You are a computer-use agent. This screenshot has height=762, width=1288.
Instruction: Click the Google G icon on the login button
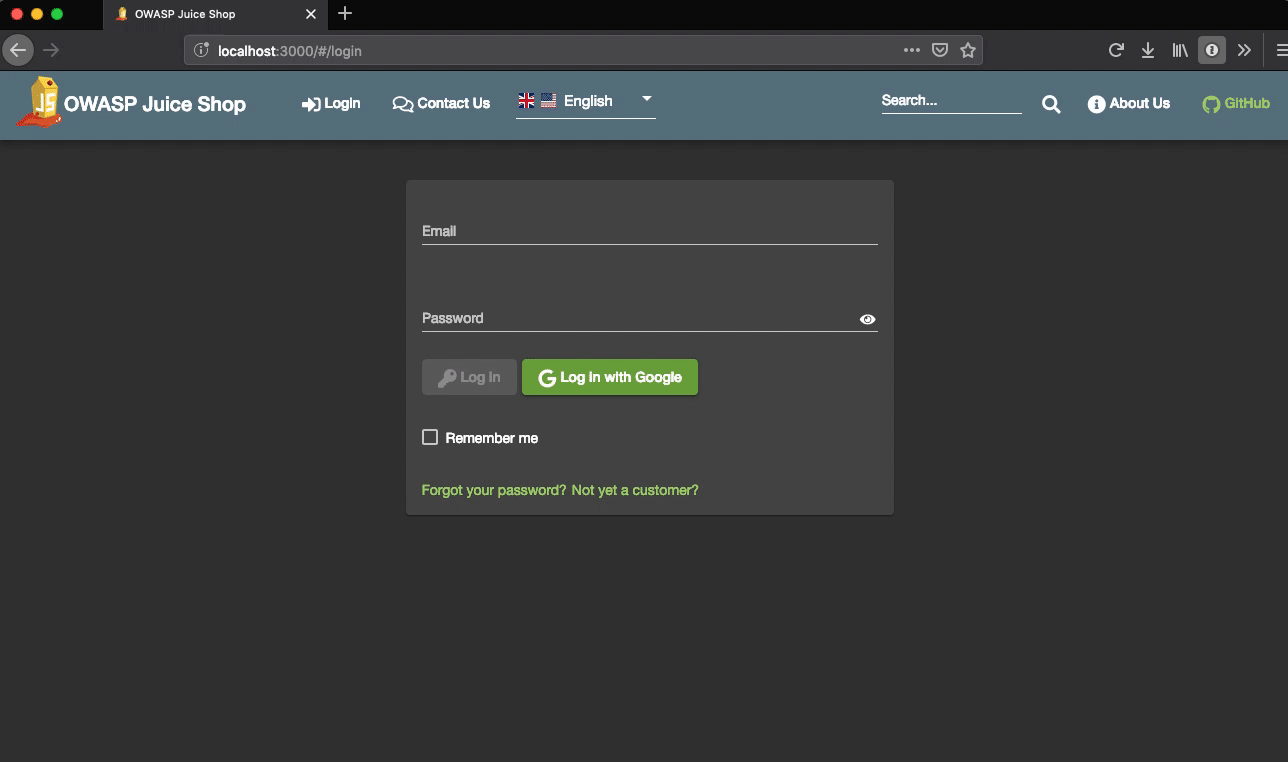point(548,377)
